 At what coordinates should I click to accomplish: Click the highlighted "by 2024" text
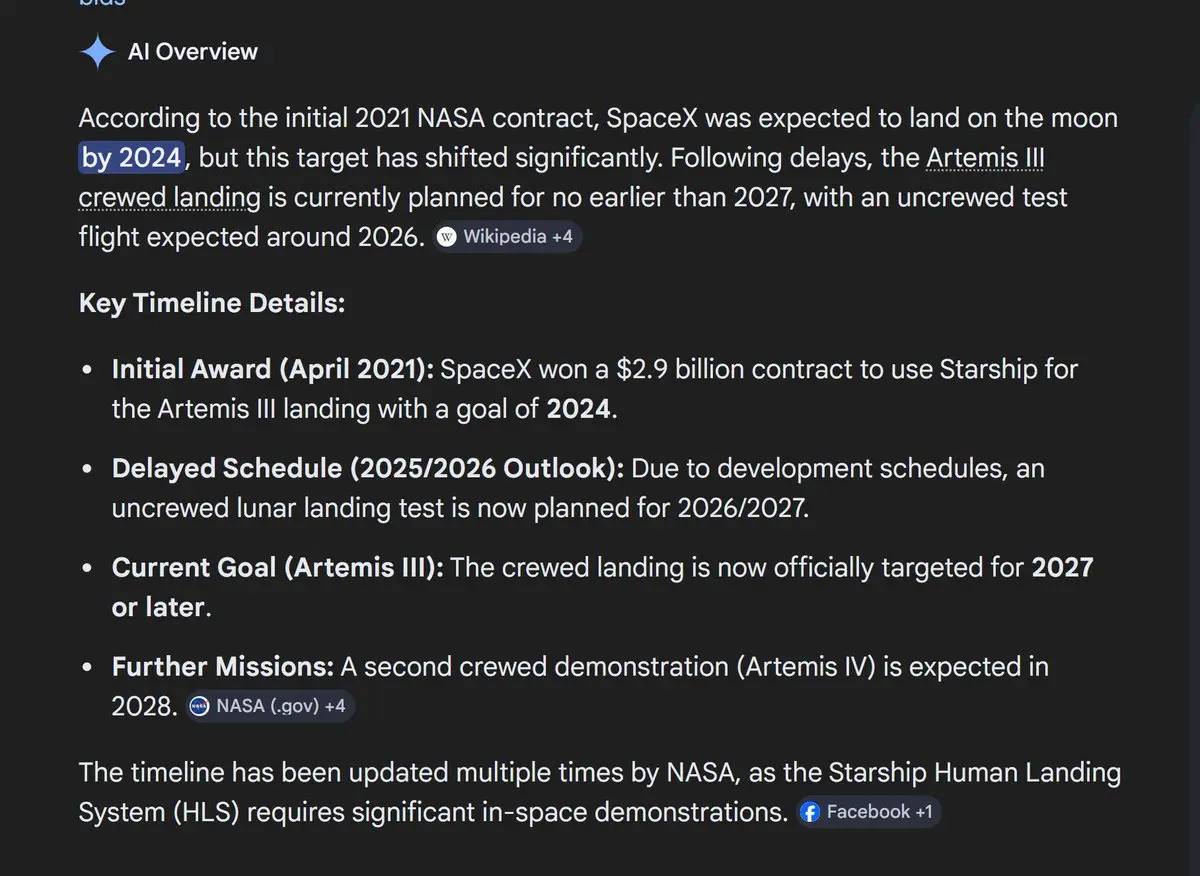132,158
